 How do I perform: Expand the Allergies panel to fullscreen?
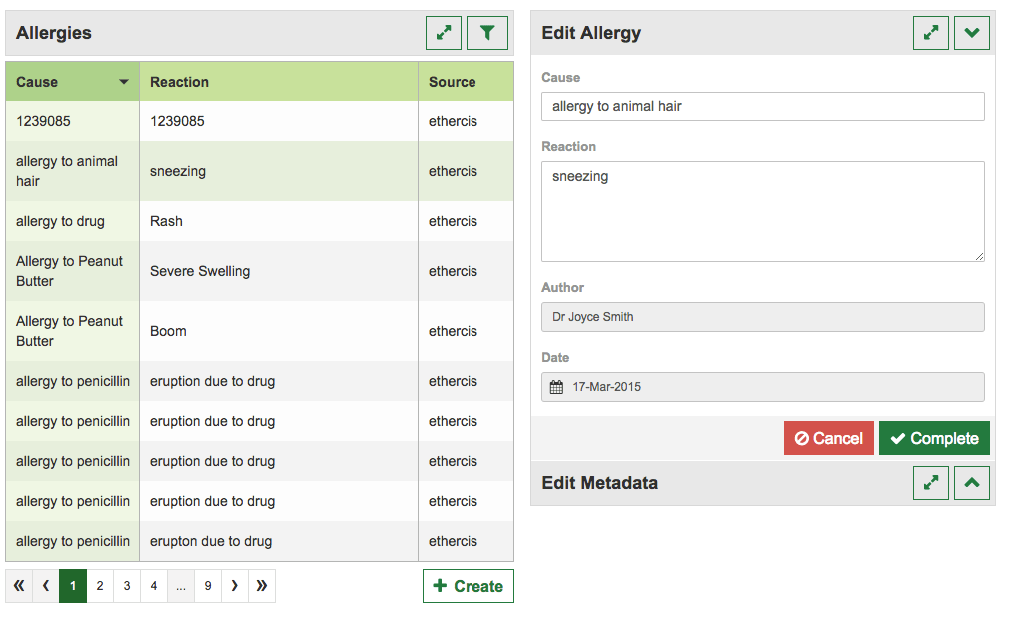(x=444, y=33)
